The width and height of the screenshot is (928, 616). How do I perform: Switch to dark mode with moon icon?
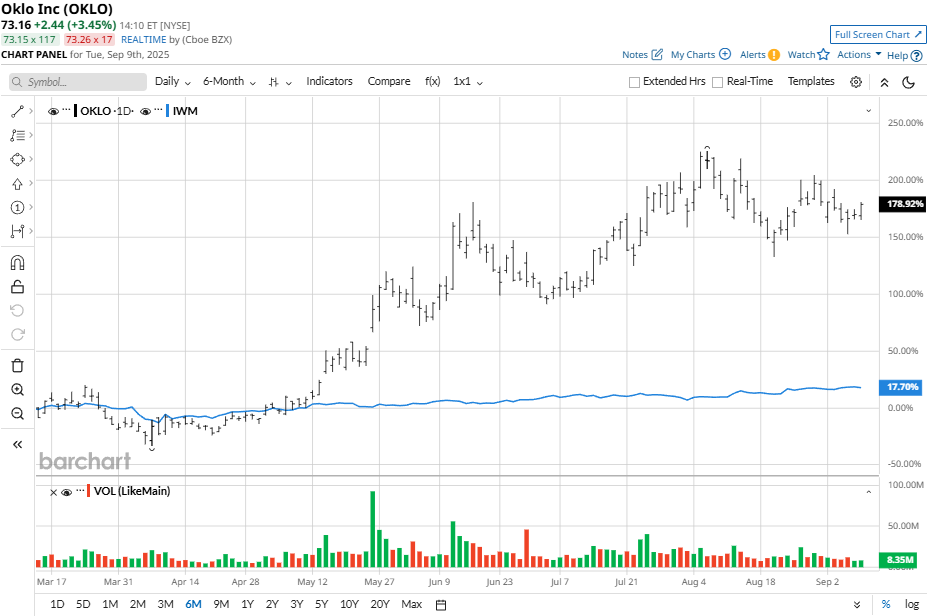[908, 82]
